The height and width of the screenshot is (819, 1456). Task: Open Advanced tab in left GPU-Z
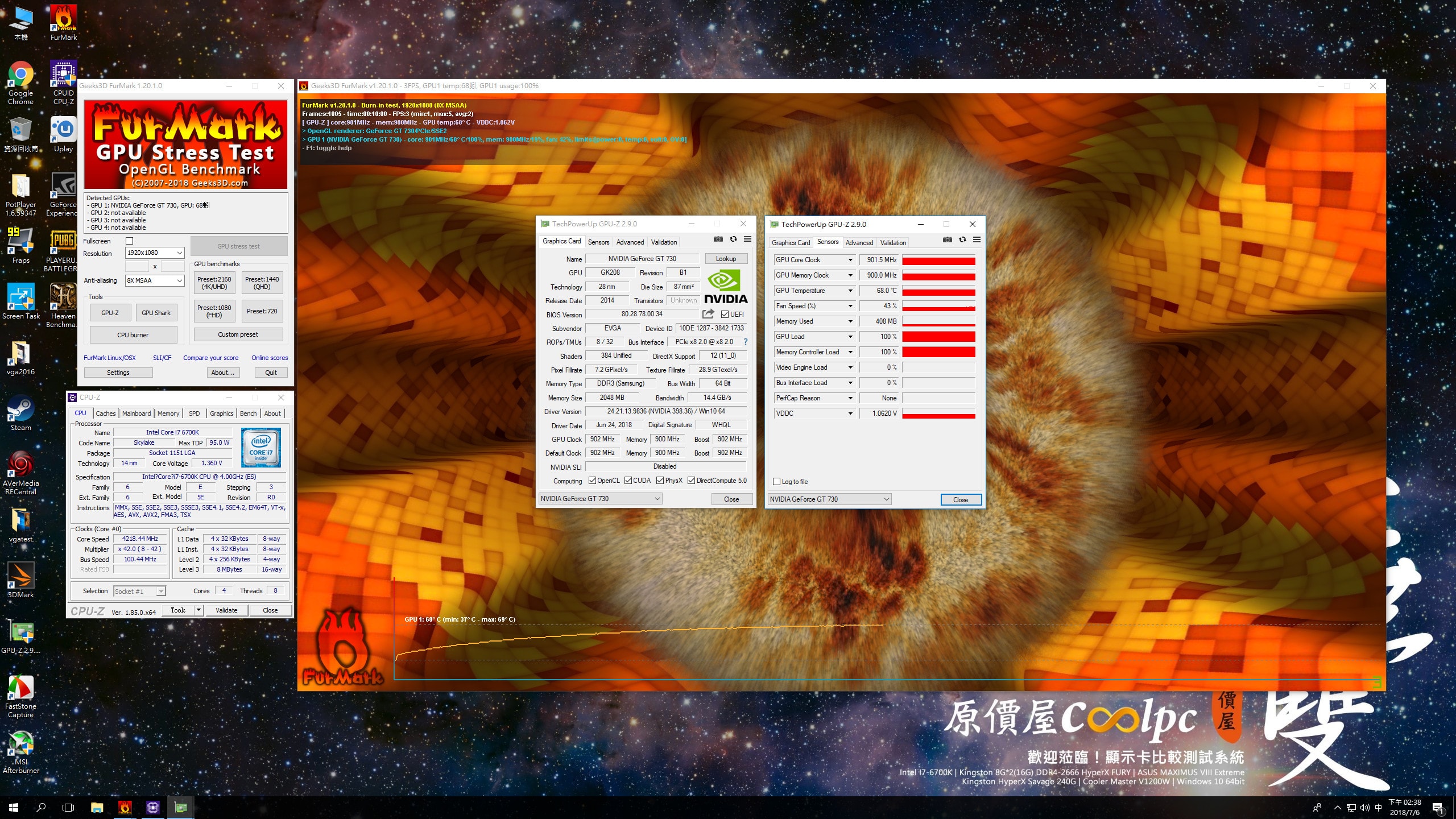click(x=630, y=242)
